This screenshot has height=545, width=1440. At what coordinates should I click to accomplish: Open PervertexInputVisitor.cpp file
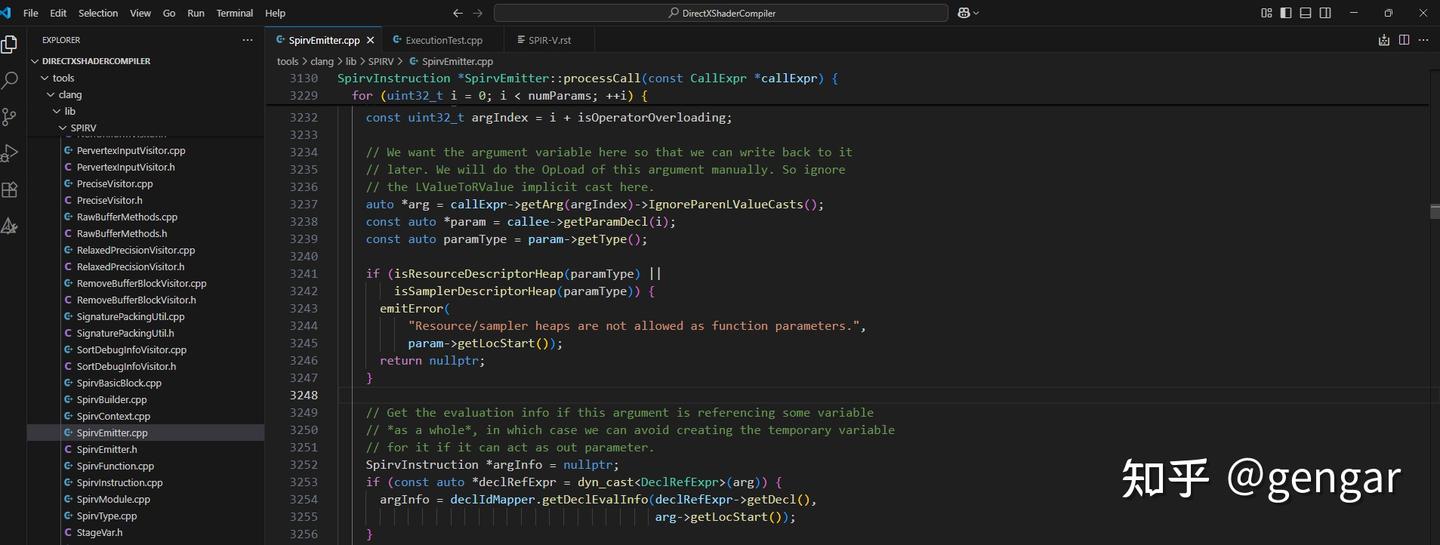point(131,150)
